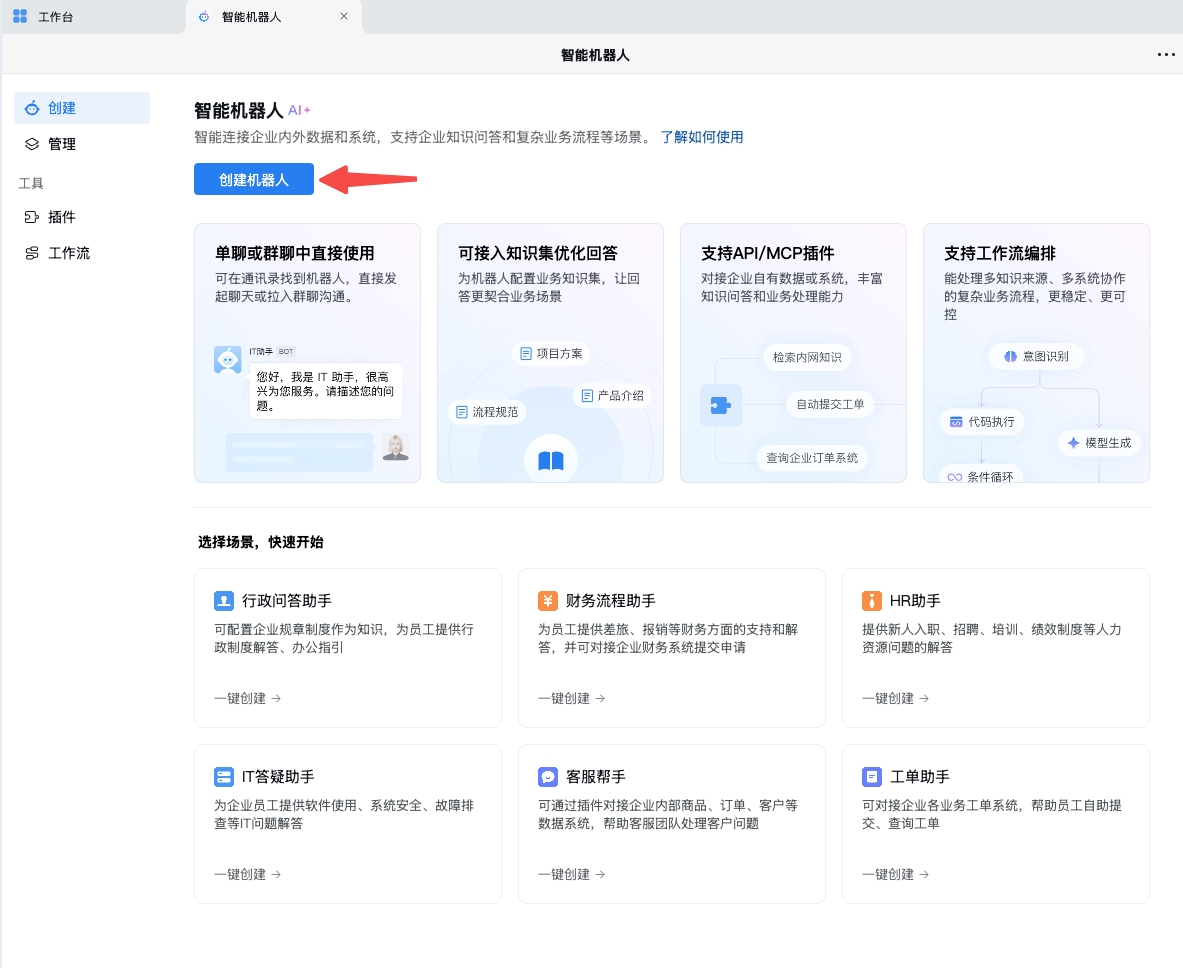Click the 流程规范 document chip
Screen dimensions: 1183x968
coord(487,412)
